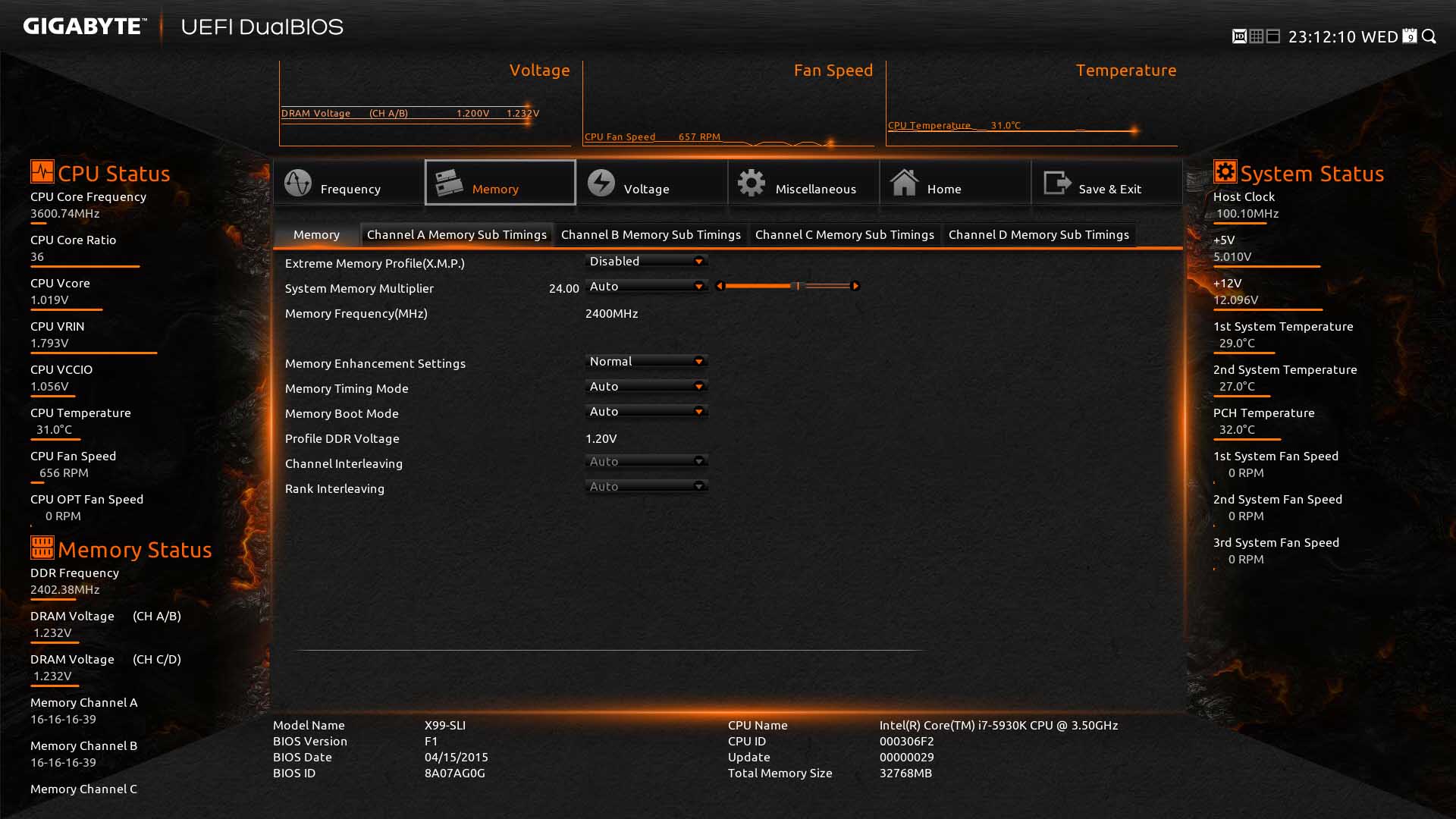Viewport: 1456px width, 819px height.
Task: Open Rank Interleaving dropdown
Action: [x=647, y=486]
